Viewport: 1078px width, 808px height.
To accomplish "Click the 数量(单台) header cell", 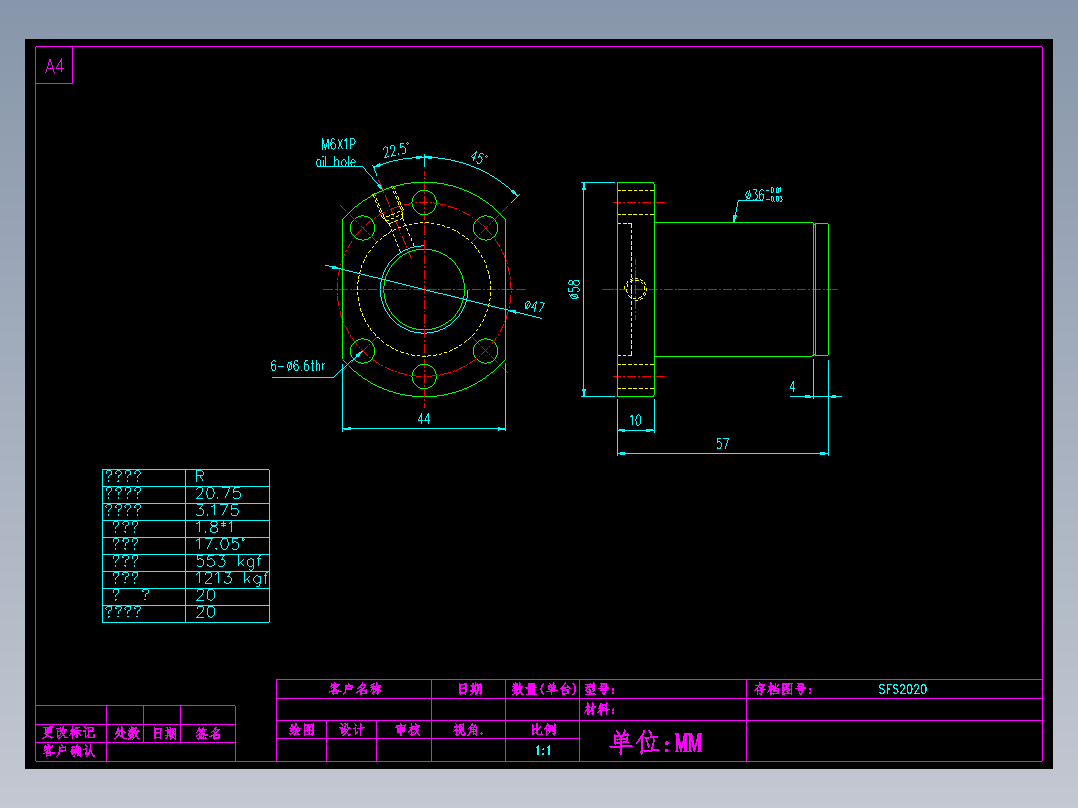I will click(543, 689).
